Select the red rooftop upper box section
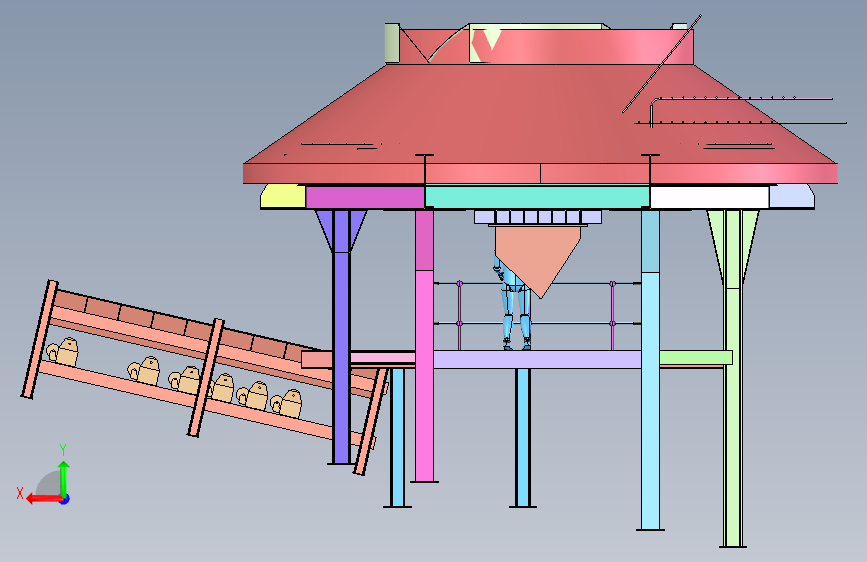Screen dimensions: 867x562 point(545,46)
